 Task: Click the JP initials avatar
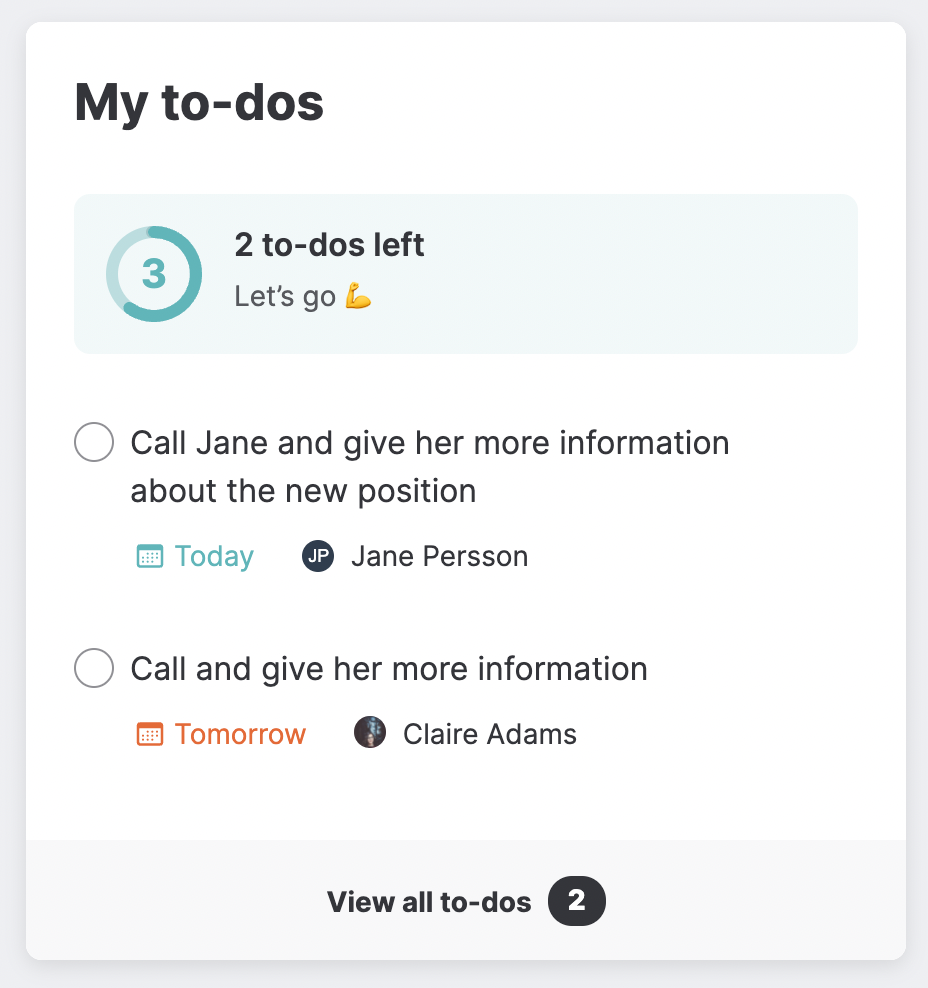[x=318, y=557]
